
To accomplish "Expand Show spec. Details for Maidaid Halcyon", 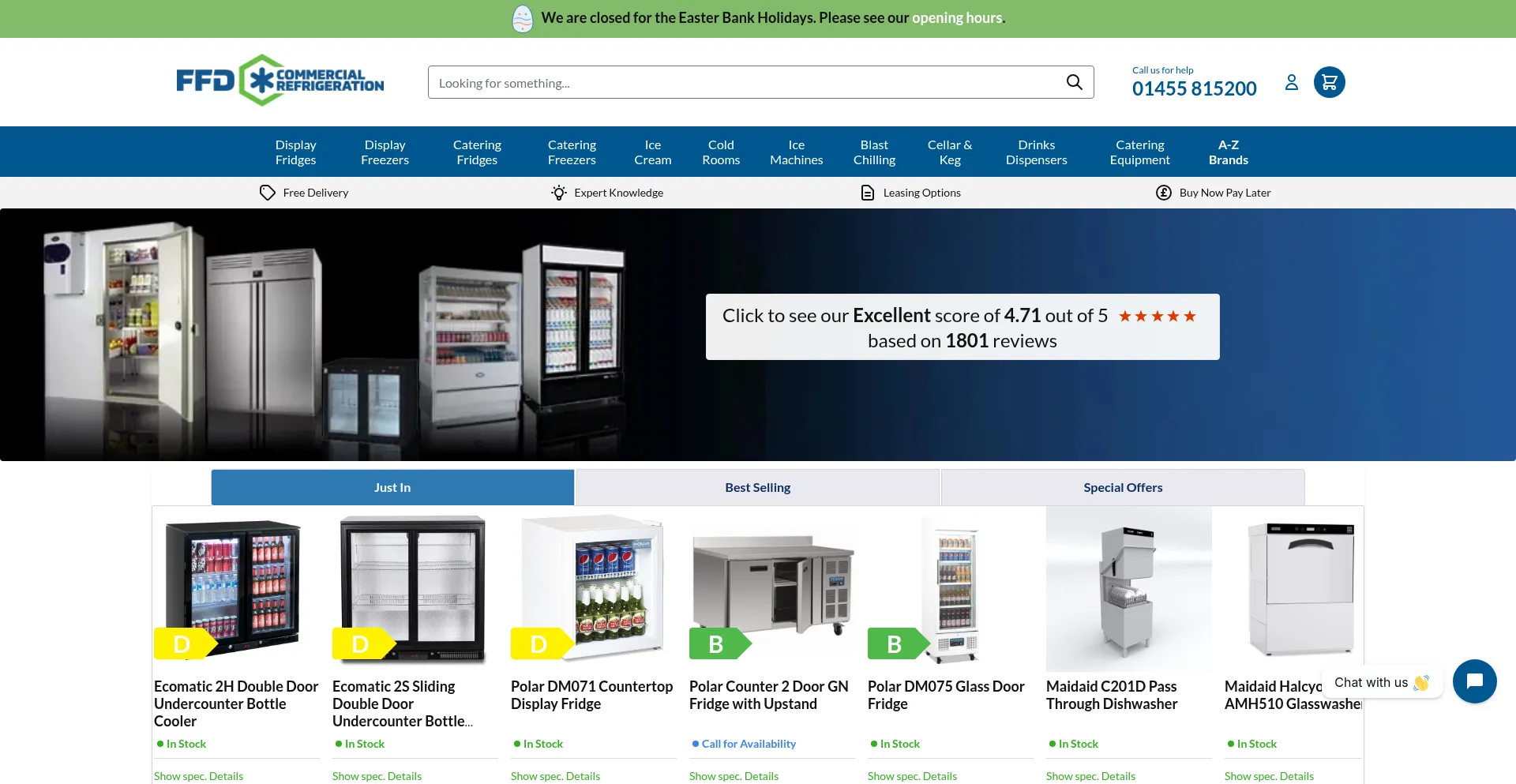I will pyautogui.click(x=1269, y=776).
